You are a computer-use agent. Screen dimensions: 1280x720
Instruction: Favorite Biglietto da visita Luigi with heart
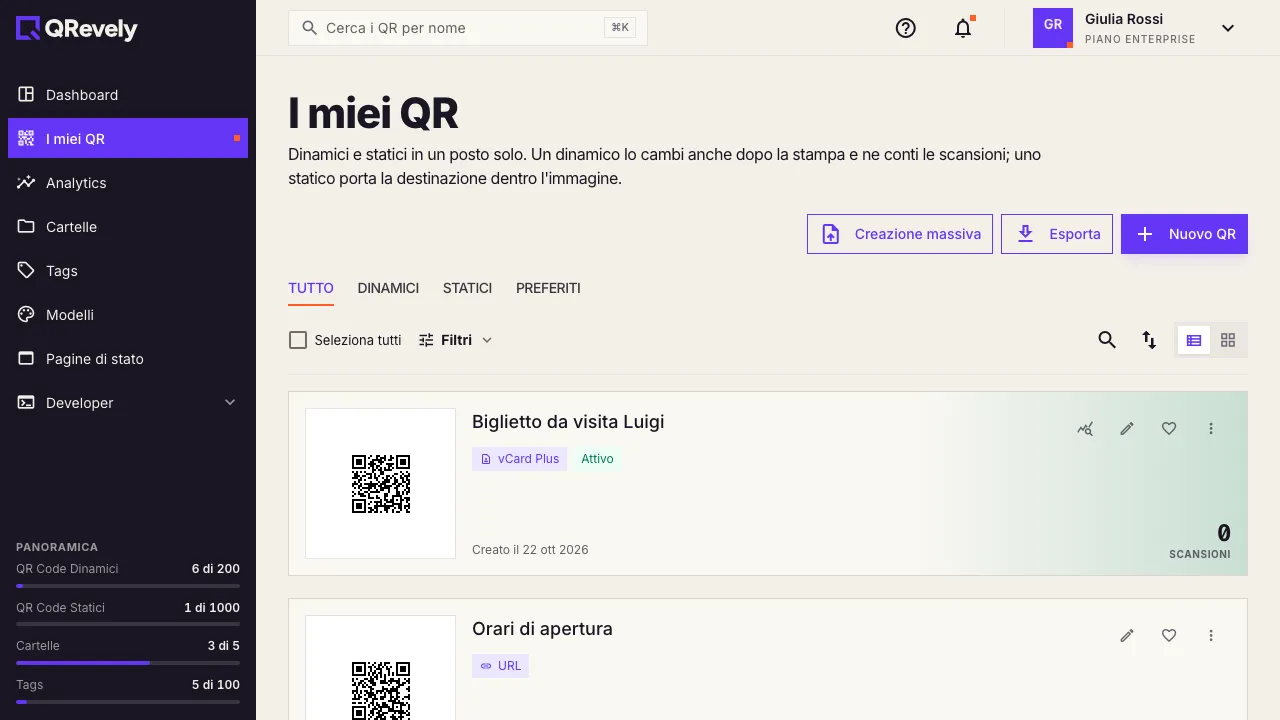tap(1169, 428)
